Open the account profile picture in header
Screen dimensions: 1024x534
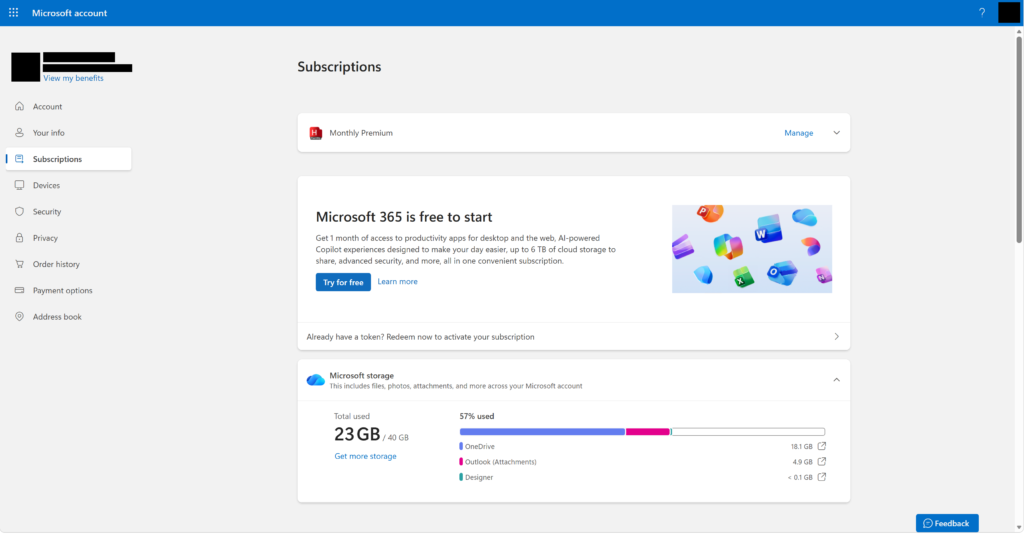tap(1009, 12)
